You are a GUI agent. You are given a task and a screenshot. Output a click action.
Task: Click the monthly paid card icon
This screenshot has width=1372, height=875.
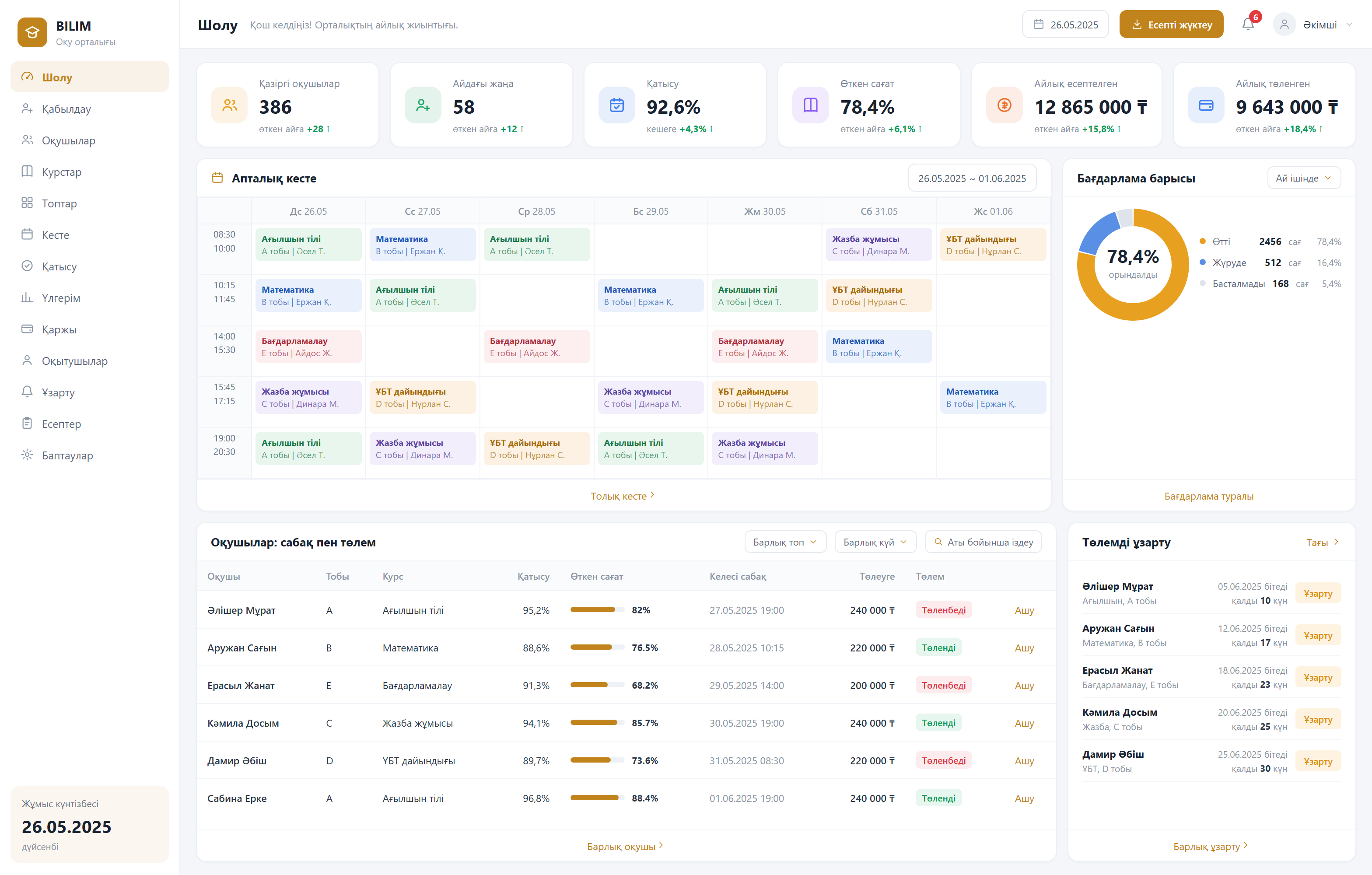coord(1206,105)
